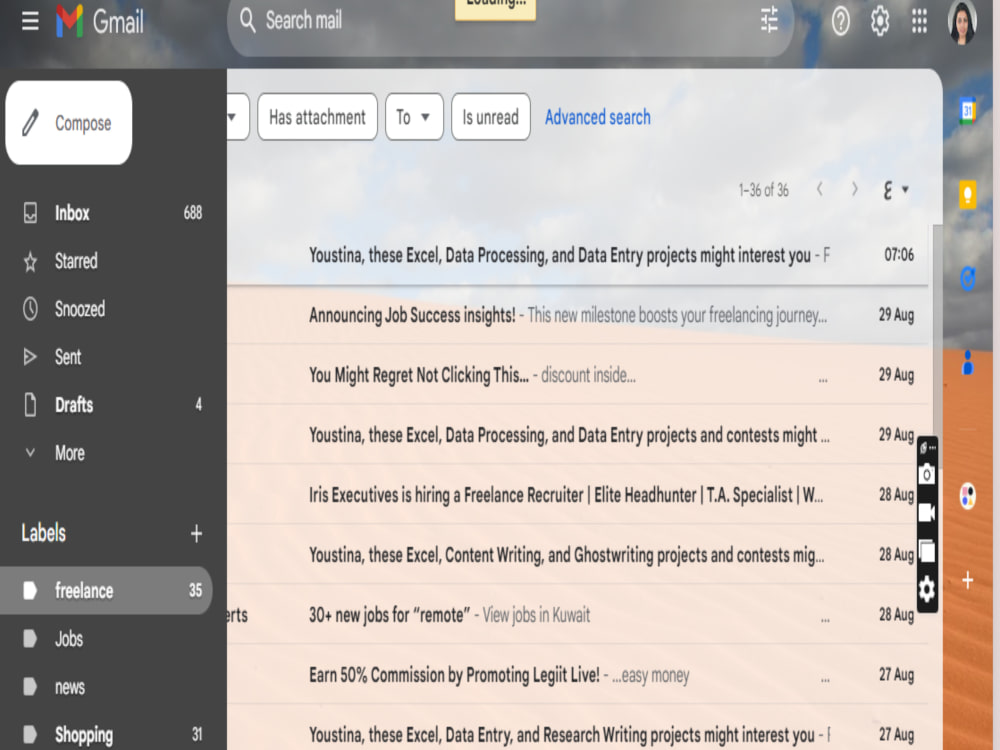Open Iris Executives Freelance Recruiter email
1000x750 pixels.
[x=578, y=495]
